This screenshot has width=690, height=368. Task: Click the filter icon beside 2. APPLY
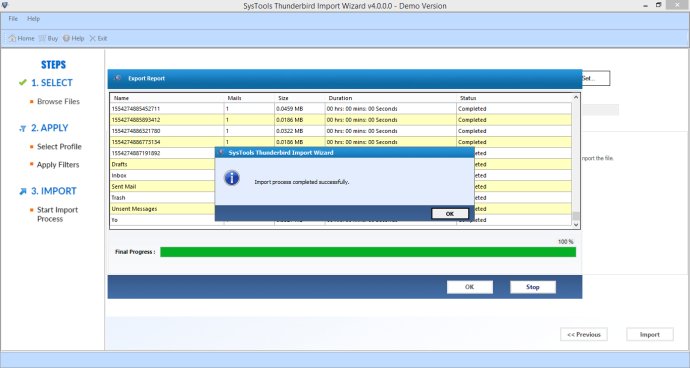pos(23,129)
